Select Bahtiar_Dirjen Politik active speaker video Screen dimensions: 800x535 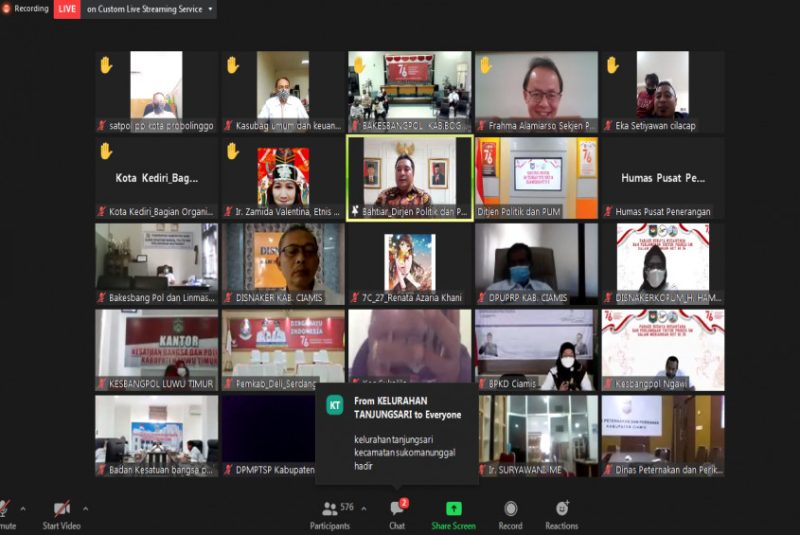(x=410, y=179)
